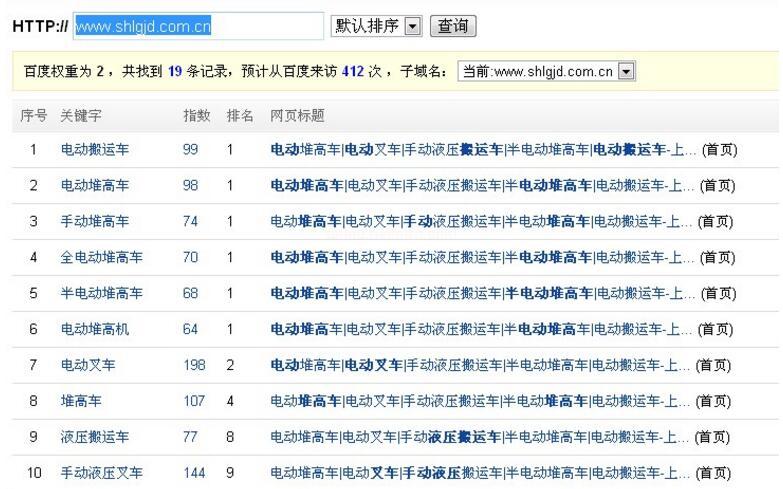Click index value 198 for 电动叉车
The image size is (783, 489).
click(x=194, y=365)
